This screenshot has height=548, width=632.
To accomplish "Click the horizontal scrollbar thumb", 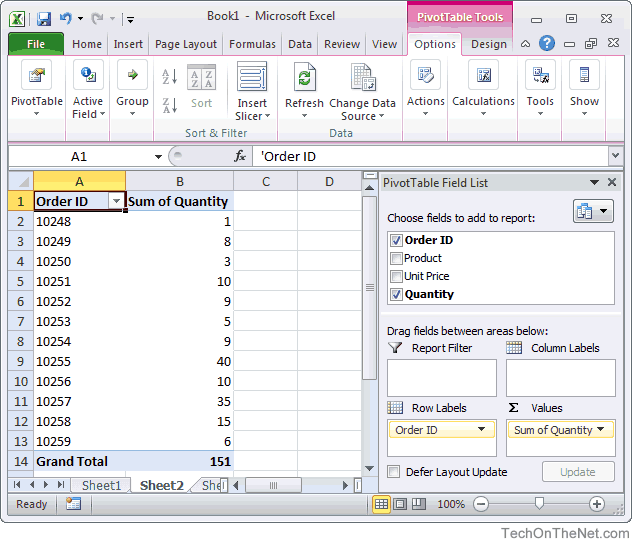I will tap(273, 485).
